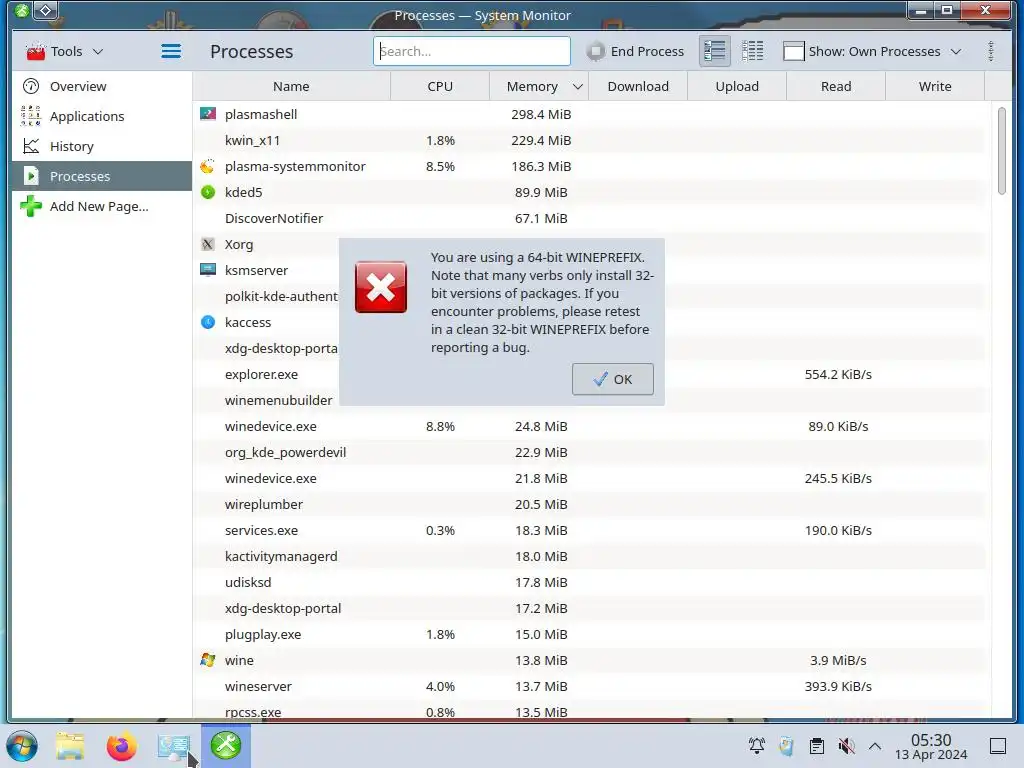Open the green wrench taskbar app

click(x=226, y=746)
